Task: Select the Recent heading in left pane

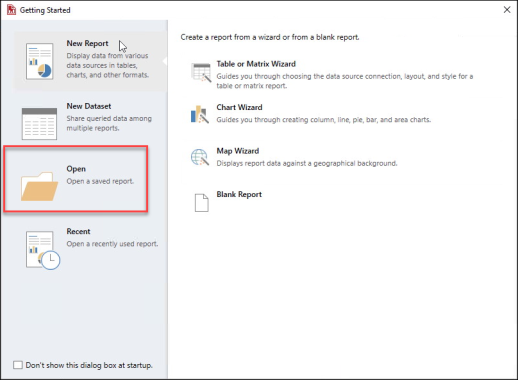Action: (78, 231)
